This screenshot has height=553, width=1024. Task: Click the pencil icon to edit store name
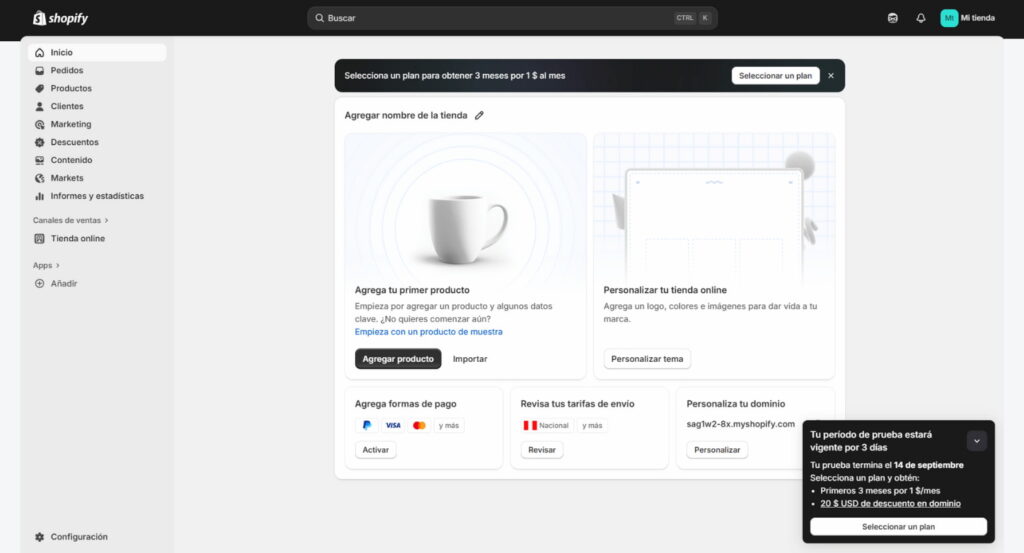(479, 115)
